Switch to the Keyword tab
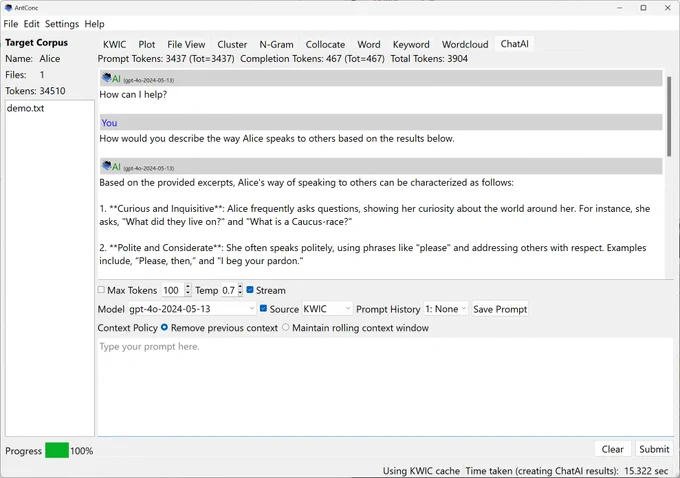Image resolution: width=680 pixels, height=478 pixels. [x=411, y=44]
